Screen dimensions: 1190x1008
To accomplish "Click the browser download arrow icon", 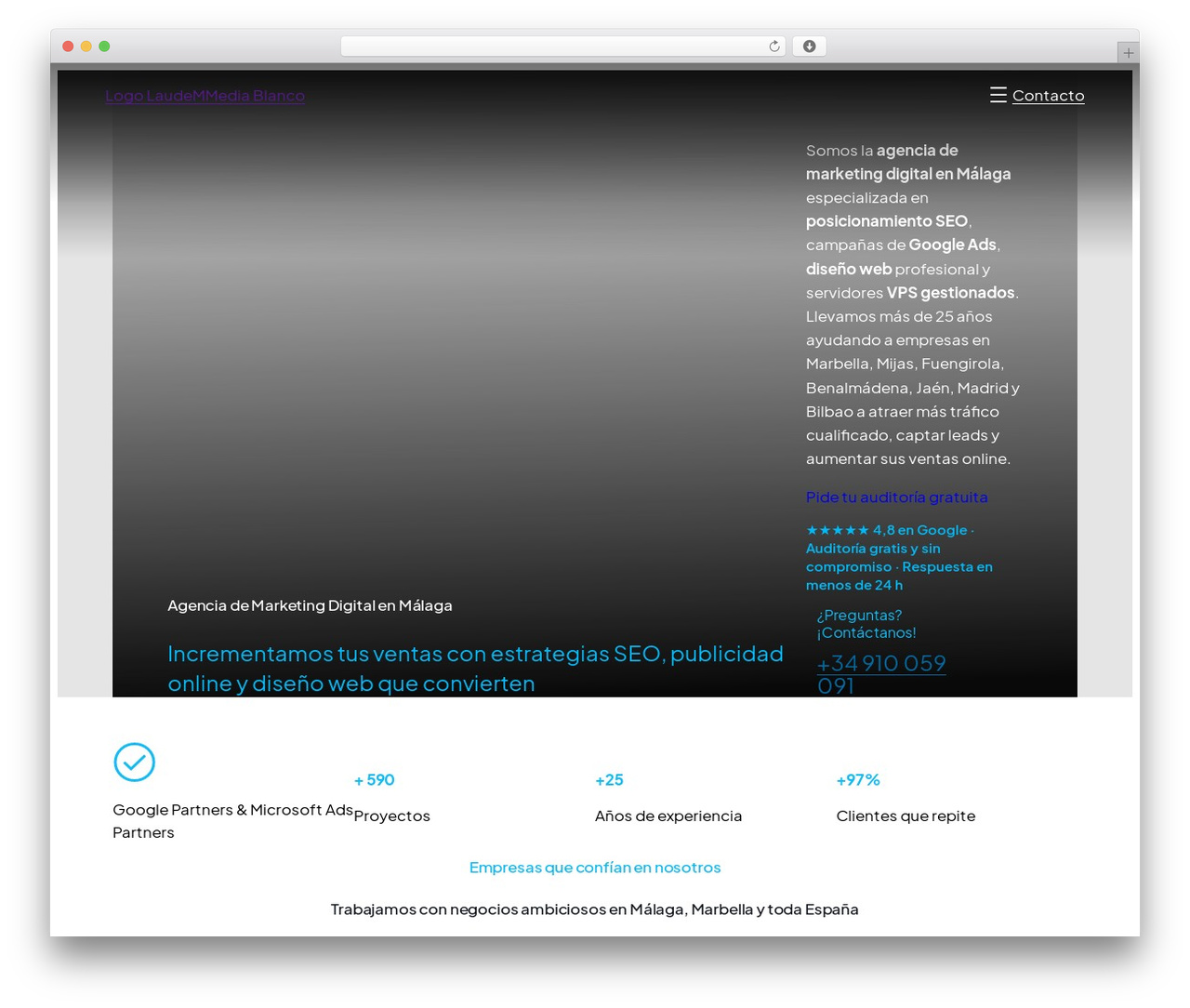I will point(810,46).
